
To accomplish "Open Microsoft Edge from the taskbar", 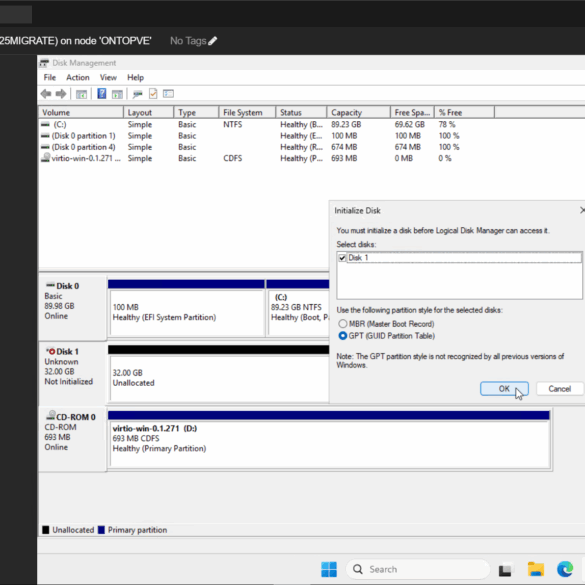I will click(x=565, y=569).
